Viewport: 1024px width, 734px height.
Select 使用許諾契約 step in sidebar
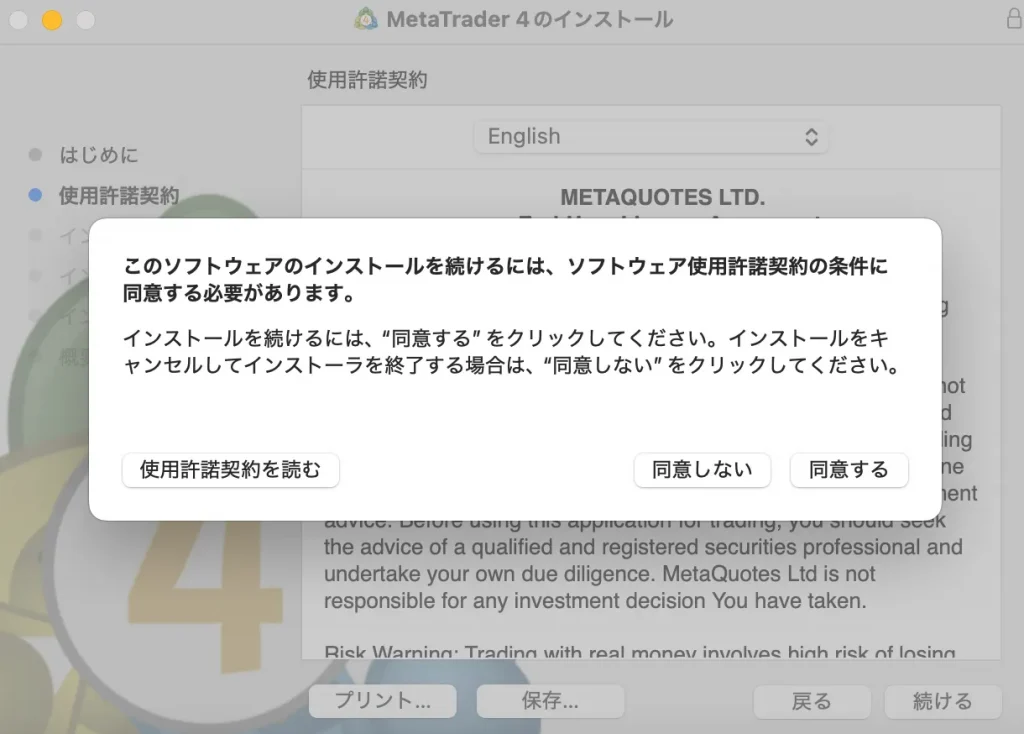pyautogui.click(x=119, y=195)
